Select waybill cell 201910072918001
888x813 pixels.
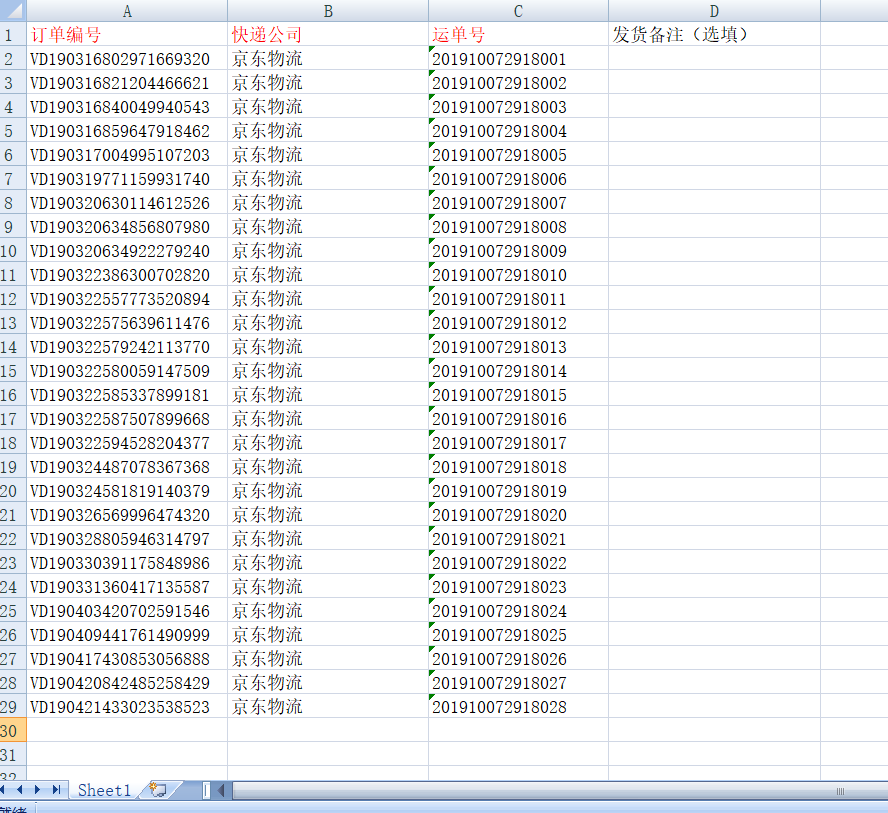pyautogui.click(x=518, y=59)
